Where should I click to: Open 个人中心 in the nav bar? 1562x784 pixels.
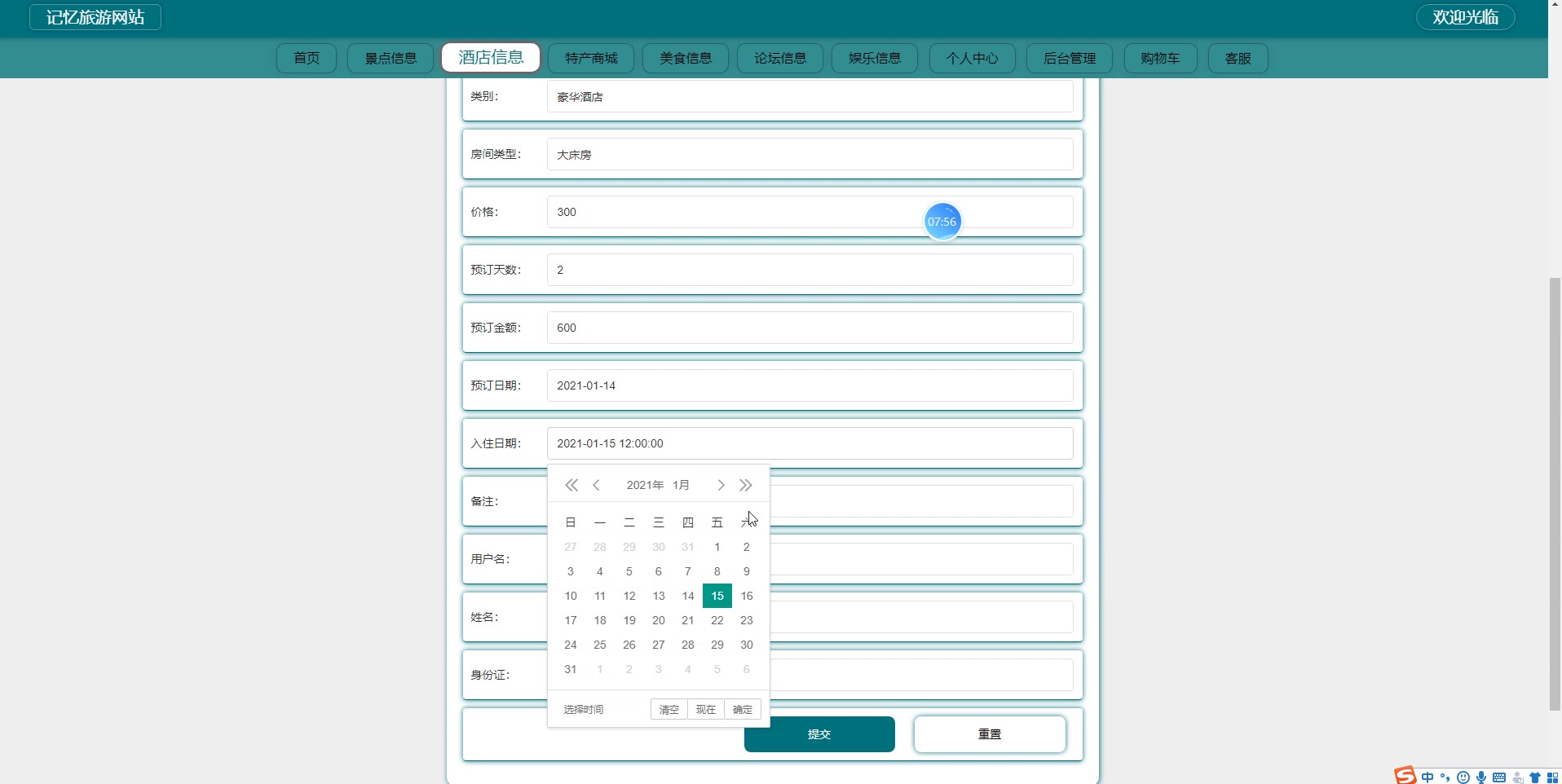[x=973, y=58]
